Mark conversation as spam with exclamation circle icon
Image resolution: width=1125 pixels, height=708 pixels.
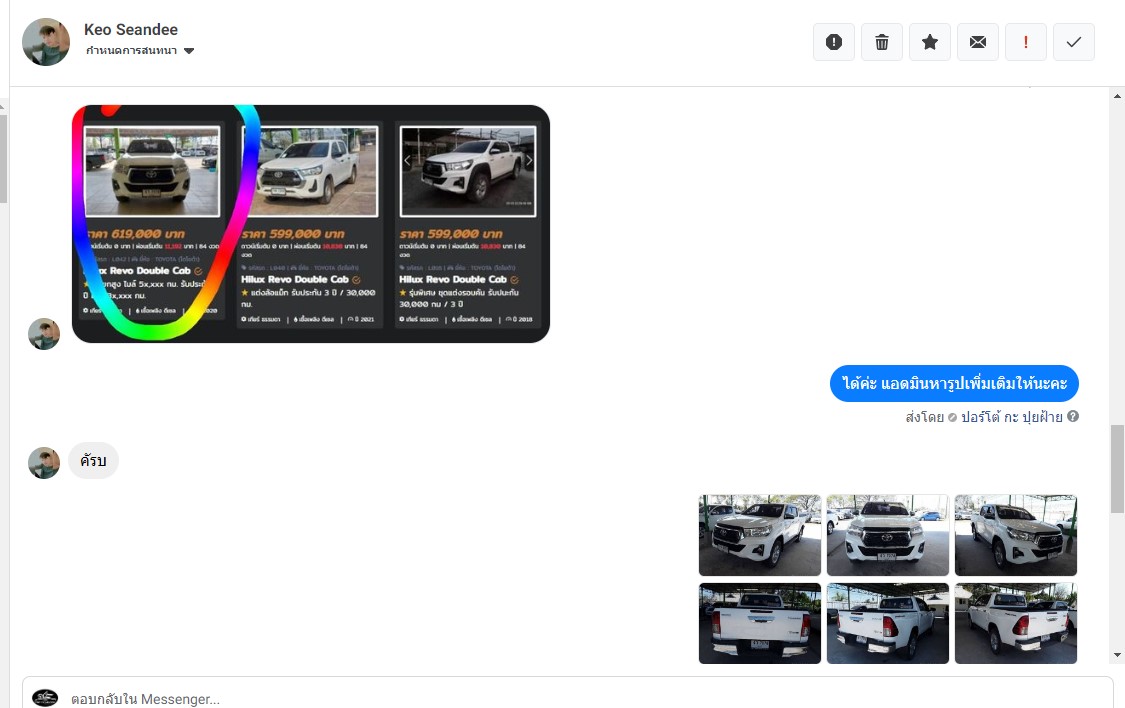point(834,42)
